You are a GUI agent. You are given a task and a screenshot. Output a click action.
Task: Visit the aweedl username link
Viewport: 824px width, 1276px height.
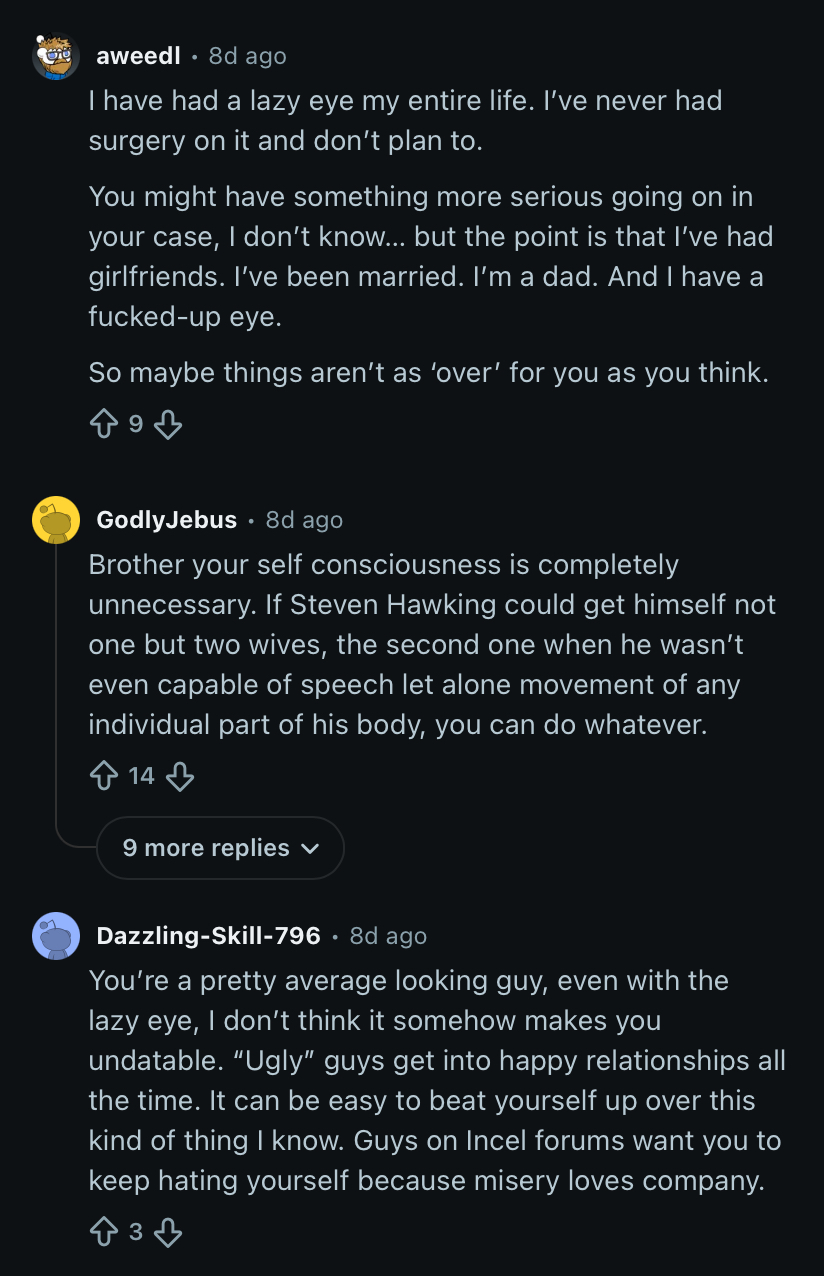coord(138,56)
